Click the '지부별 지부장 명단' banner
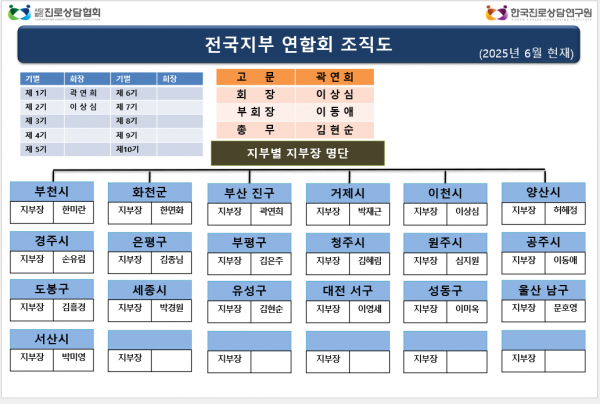This screenshot has width=600, height=404. (298, 153)
